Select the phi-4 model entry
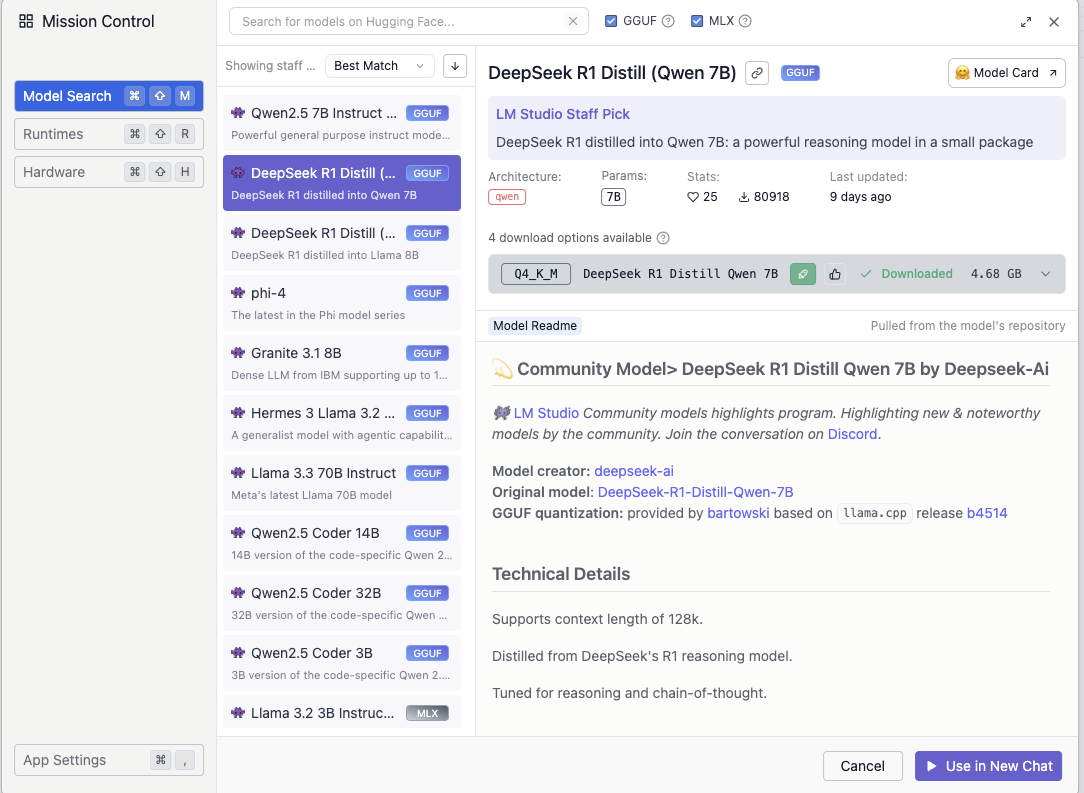The height and width of the screenshot is (793, 1084). coord(342,303)
